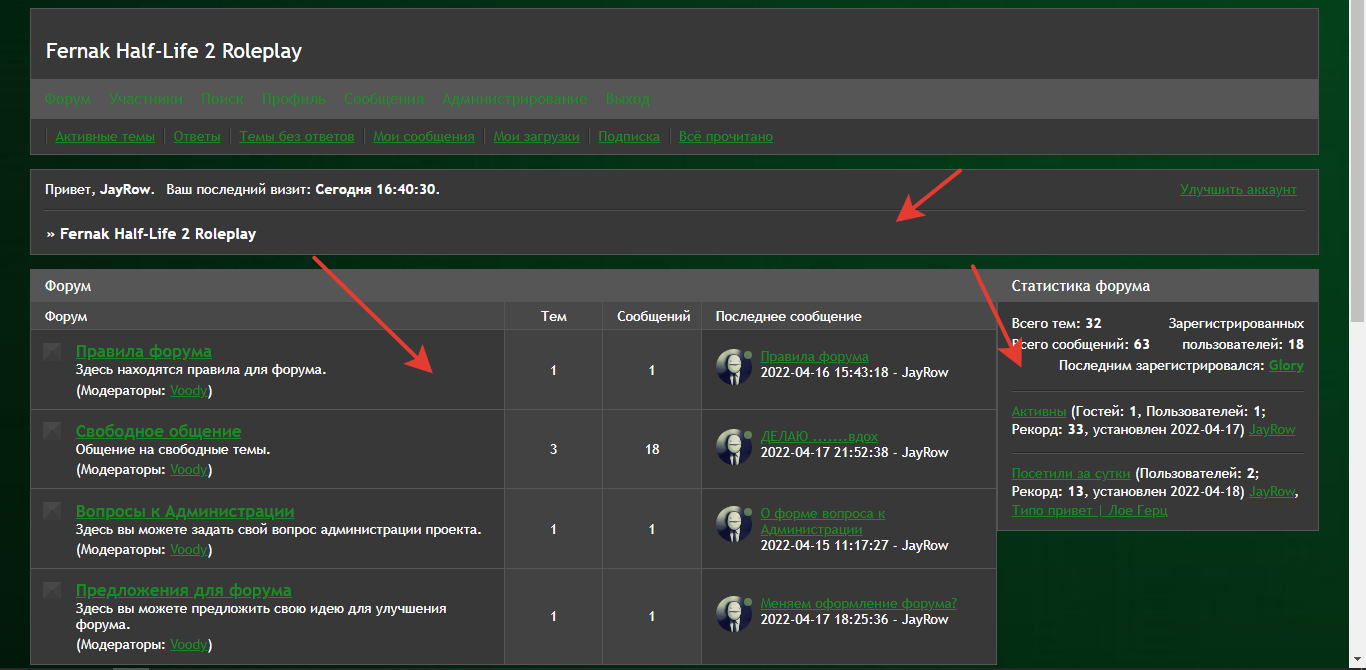This screenshot has height=670, width=1366.
Task: Click the avatar next to О форме вопроса к Администрации
Action: [x=735, y=525]
